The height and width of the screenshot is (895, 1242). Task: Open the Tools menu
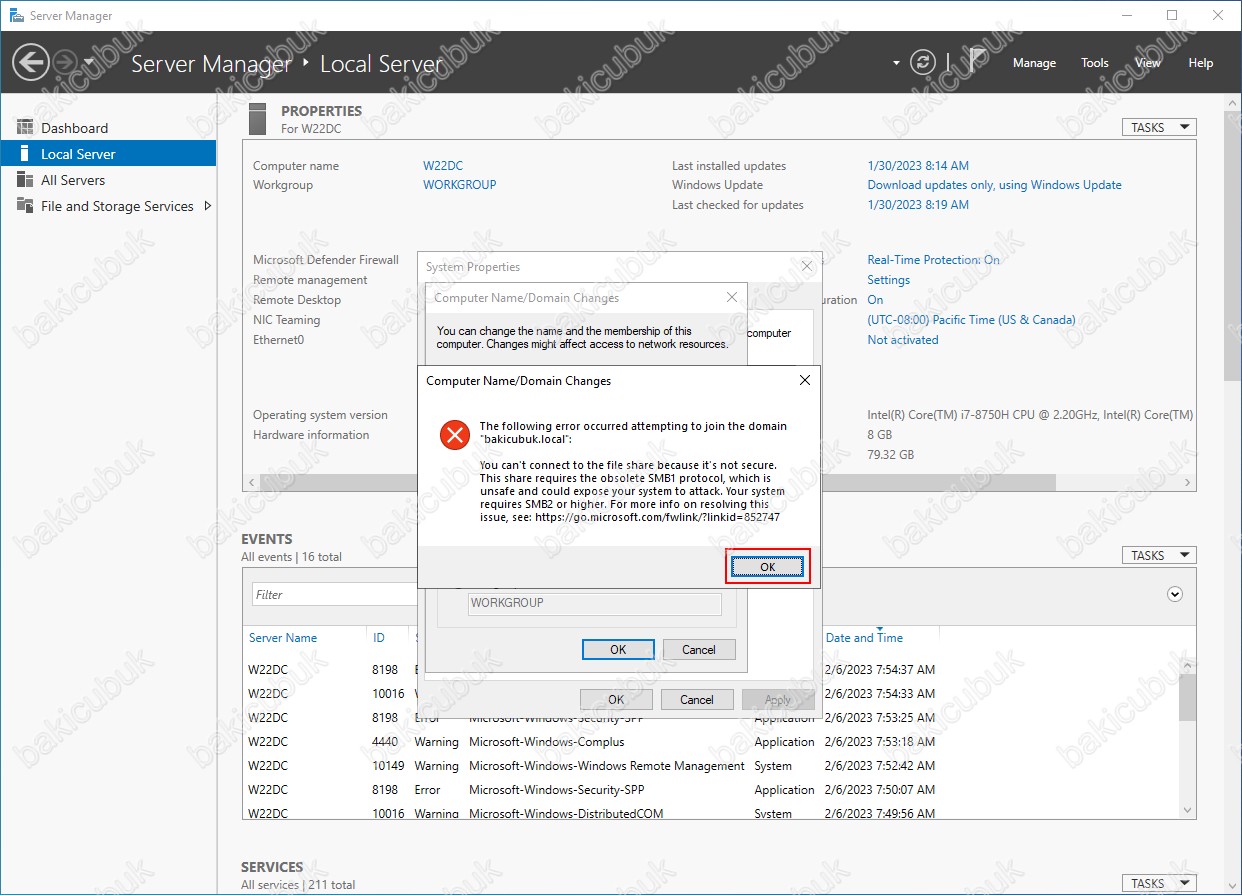(1095, 63)
